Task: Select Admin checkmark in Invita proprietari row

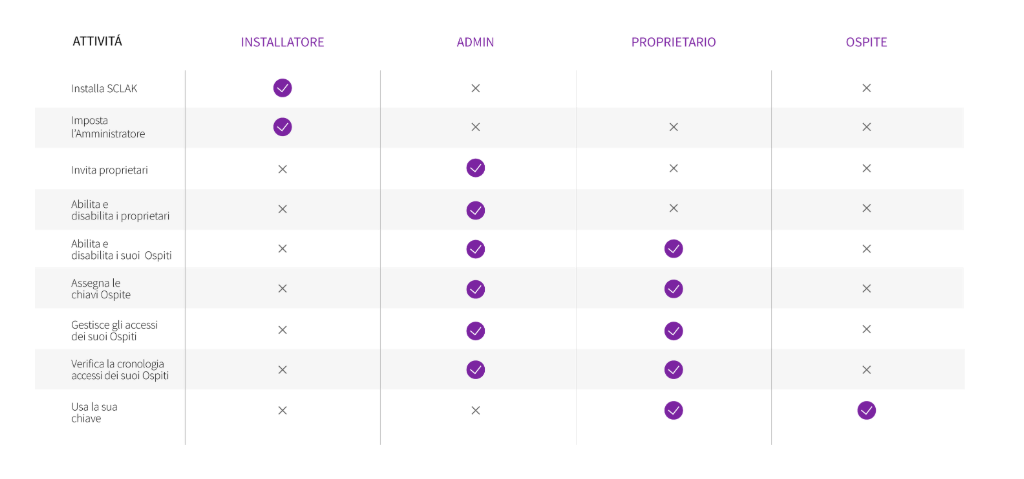Action: [475, 169]
